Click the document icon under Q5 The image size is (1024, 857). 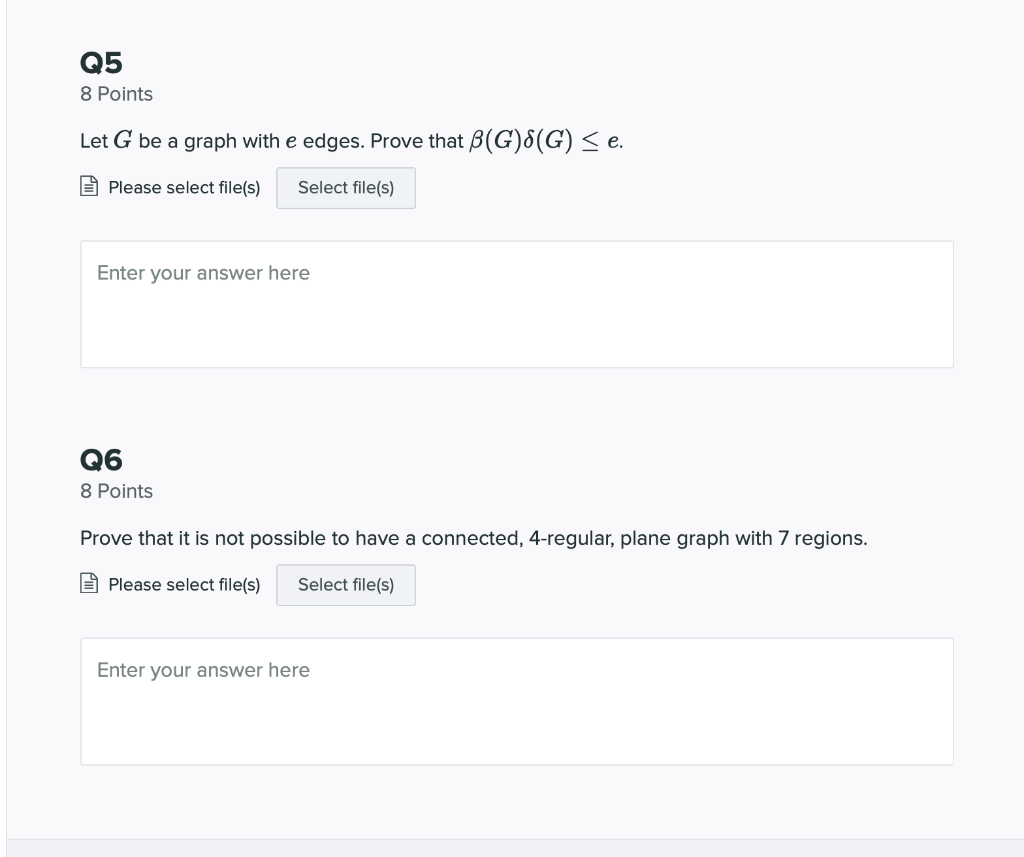pos(89,186)
